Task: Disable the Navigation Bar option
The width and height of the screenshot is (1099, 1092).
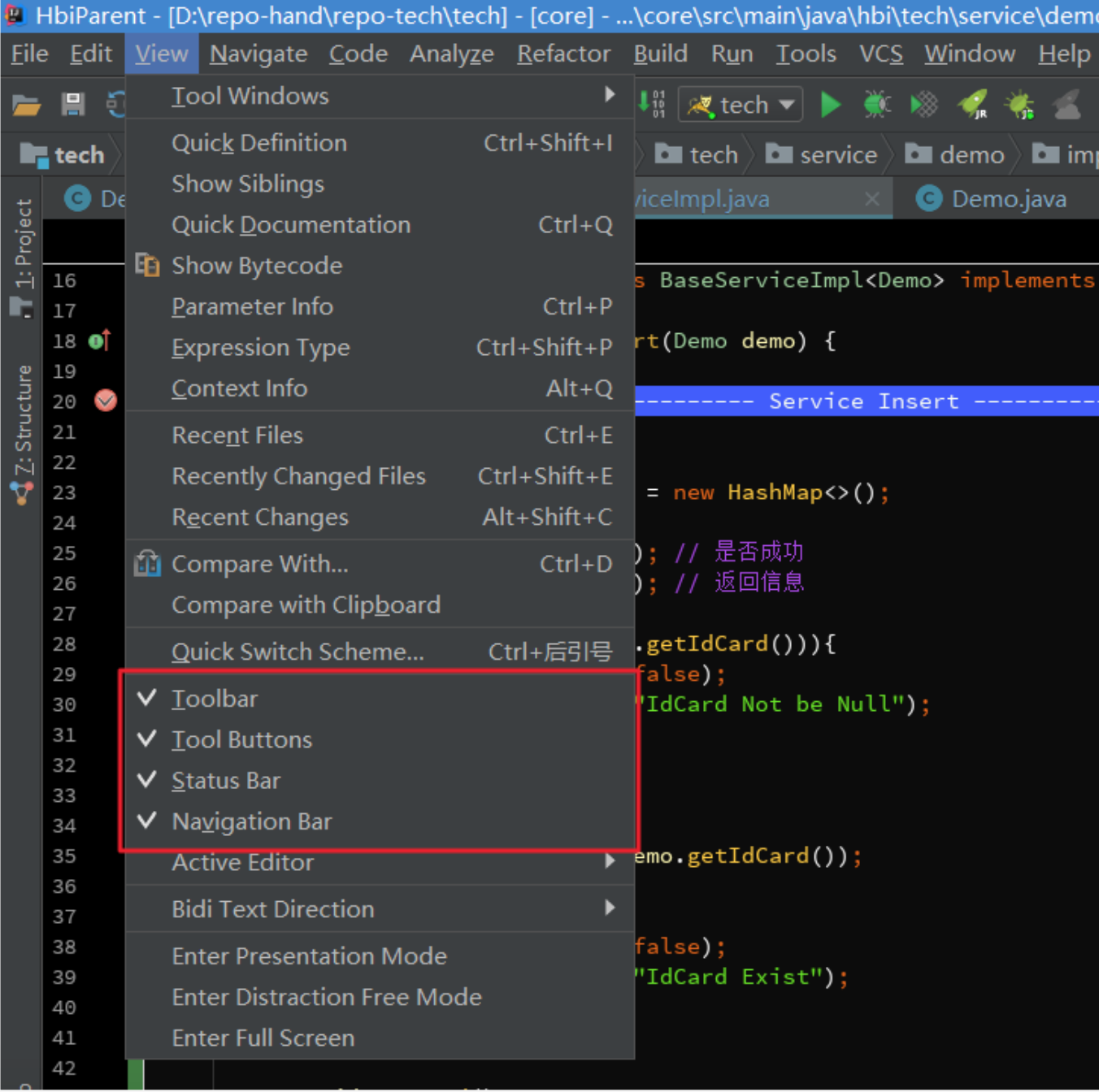Action: (x=252, y=821)
